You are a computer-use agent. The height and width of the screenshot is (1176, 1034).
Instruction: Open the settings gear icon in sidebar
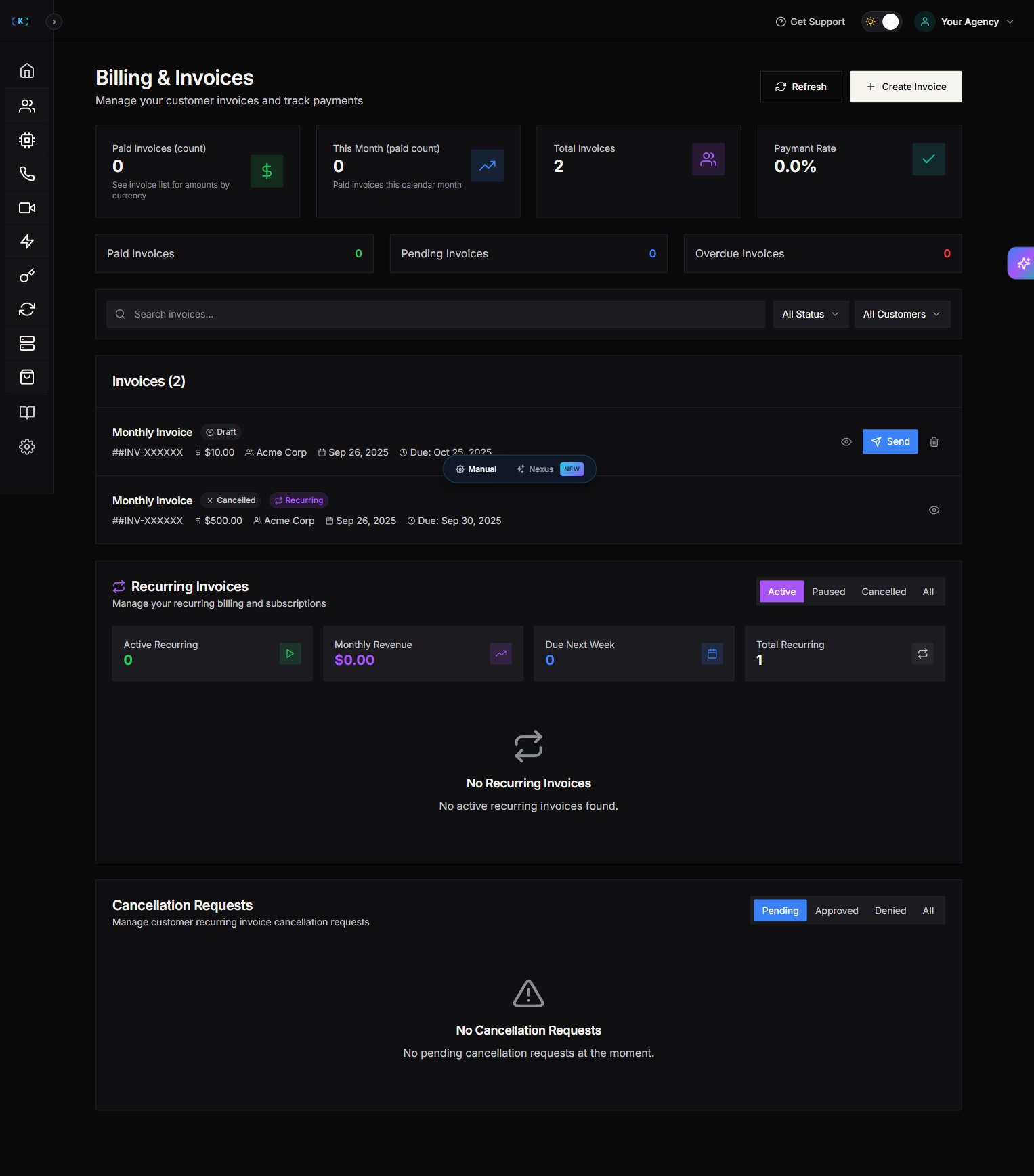27,447
